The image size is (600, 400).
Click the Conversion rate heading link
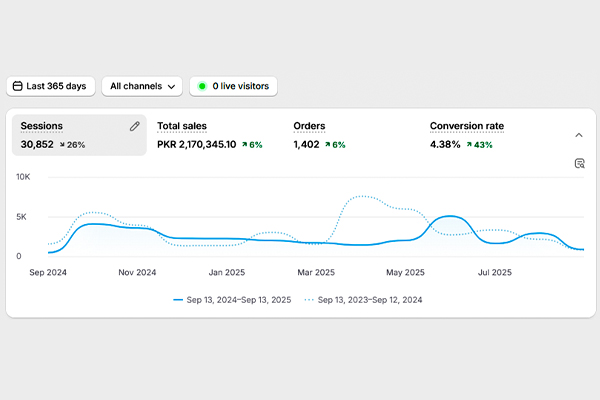click(x=466, y=126)
